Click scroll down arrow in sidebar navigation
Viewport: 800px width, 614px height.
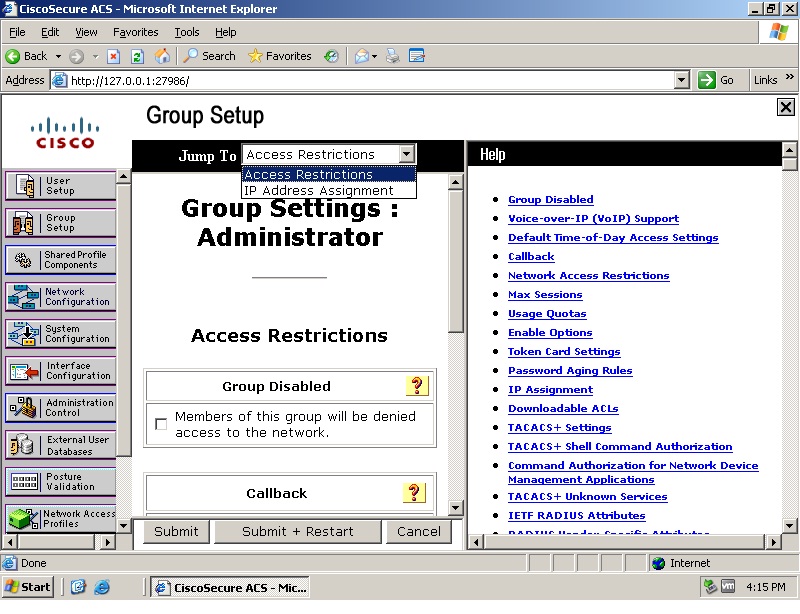(123, 525)
